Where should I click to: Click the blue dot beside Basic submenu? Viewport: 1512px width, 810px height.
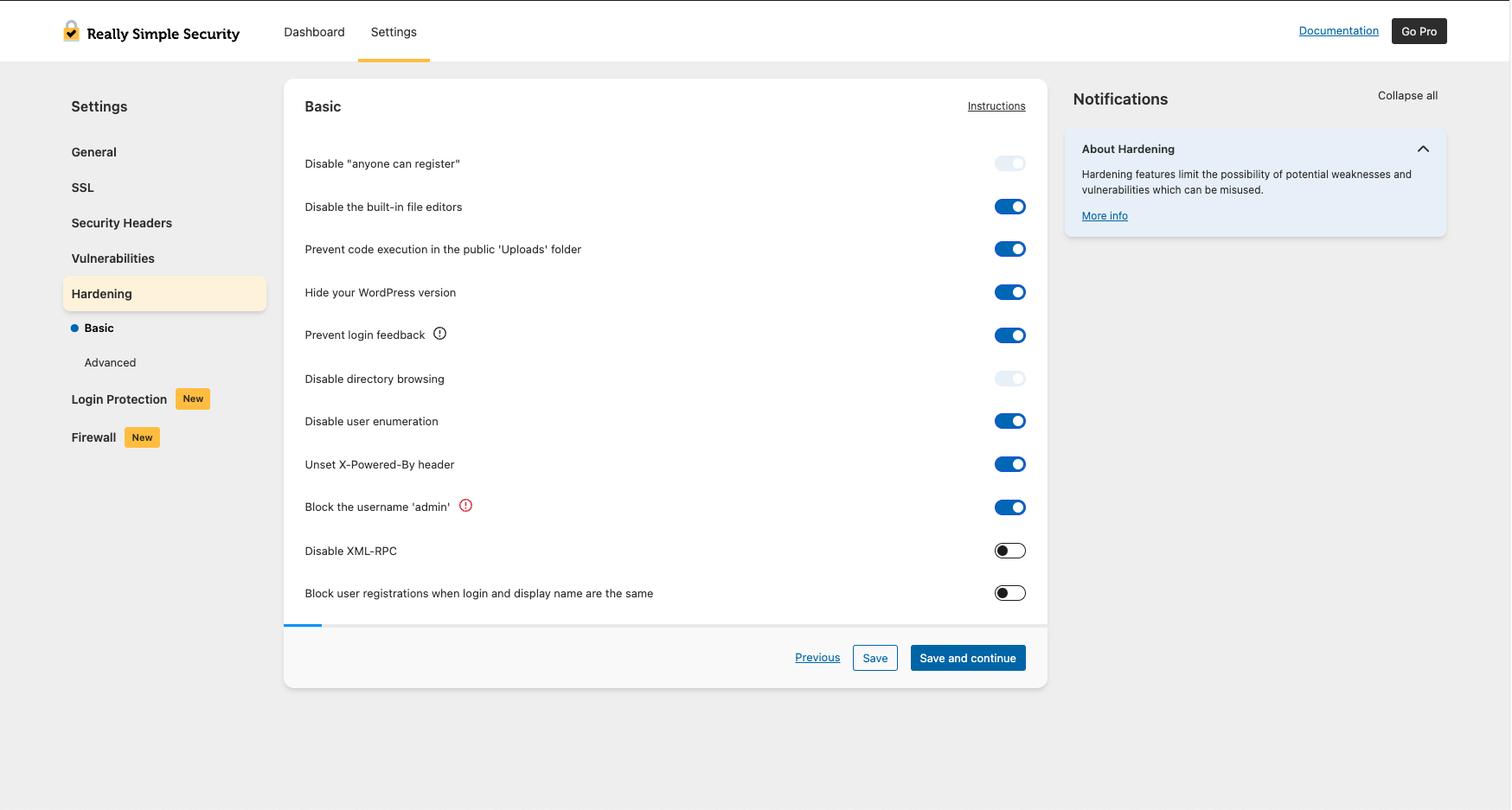click(74, 328)
